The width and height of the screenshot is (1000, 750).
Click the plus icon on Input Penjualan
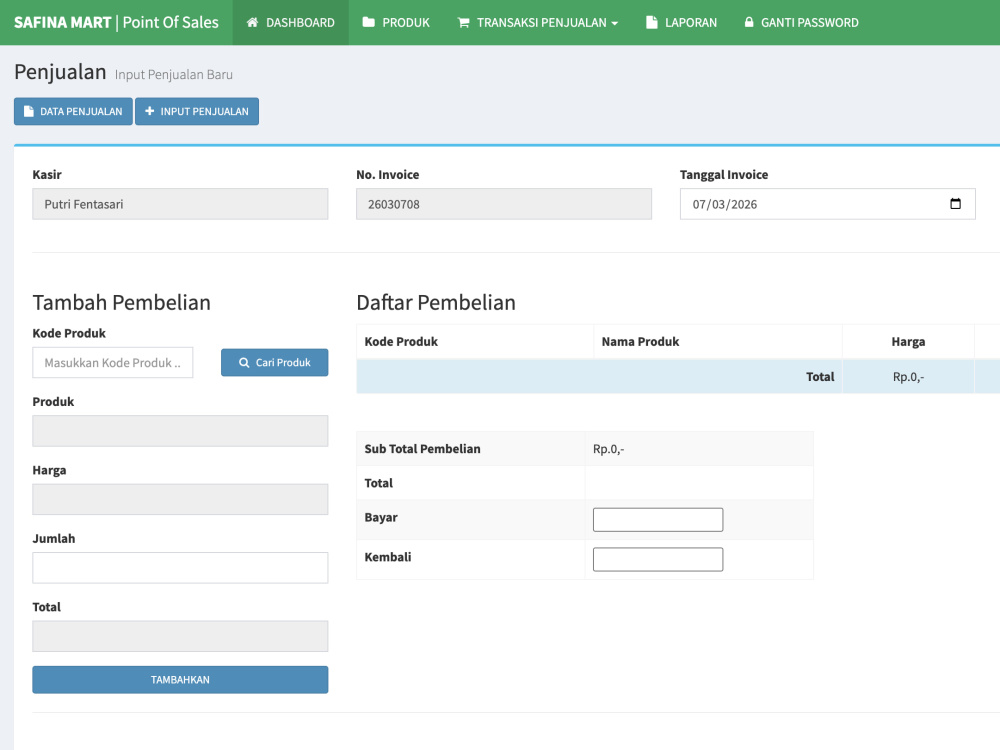(x=150, y=111)
